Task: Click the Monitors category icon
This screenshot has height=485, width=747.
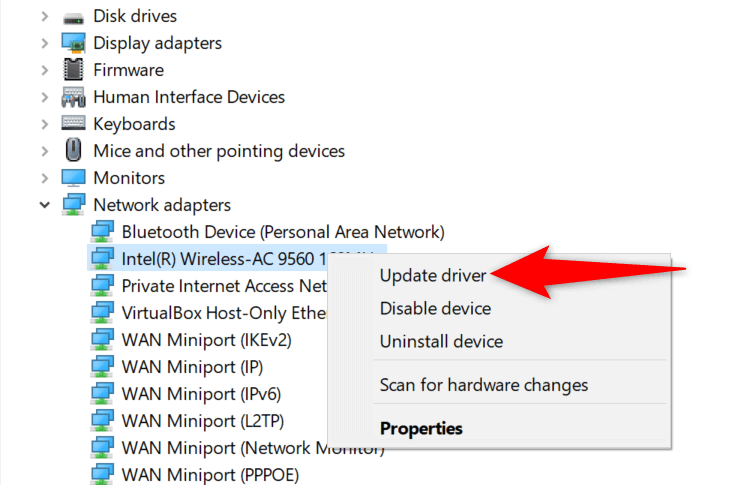Action: pyautogui.click(x=73, y=178)
